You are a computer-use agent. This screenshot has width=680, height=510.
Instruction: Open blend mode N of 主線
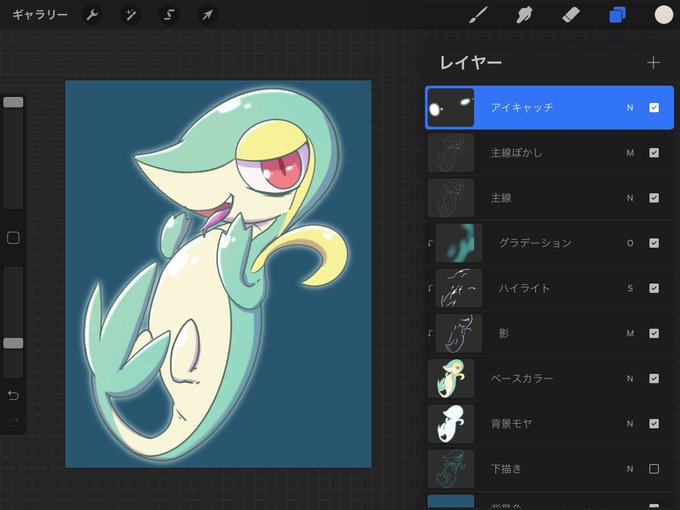coord(630,198)
